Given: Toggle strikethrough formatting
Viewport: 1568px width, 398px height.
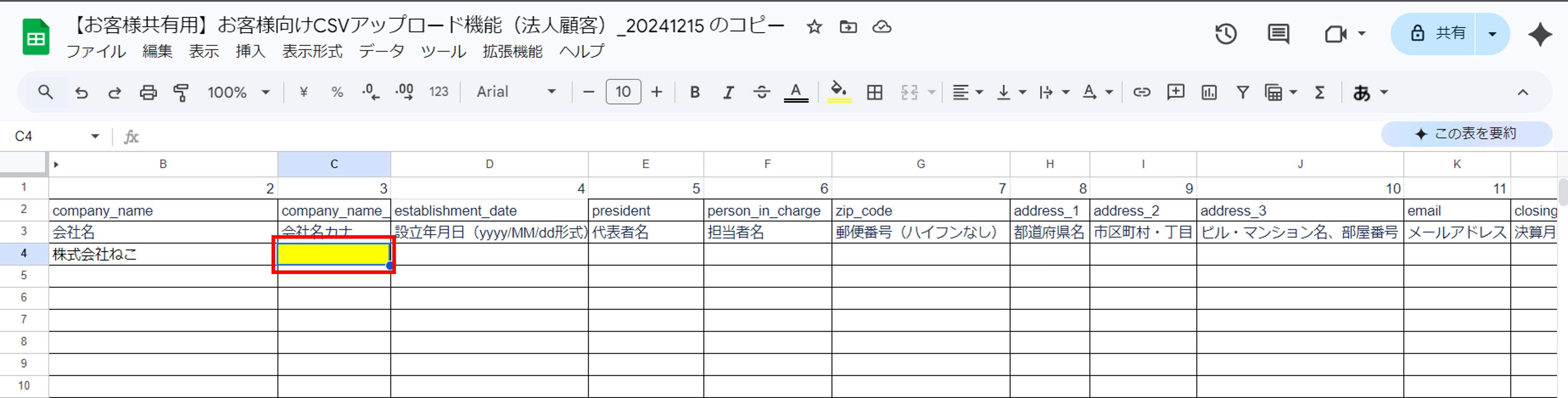Looking at the screenshot, I should [762, 93].
